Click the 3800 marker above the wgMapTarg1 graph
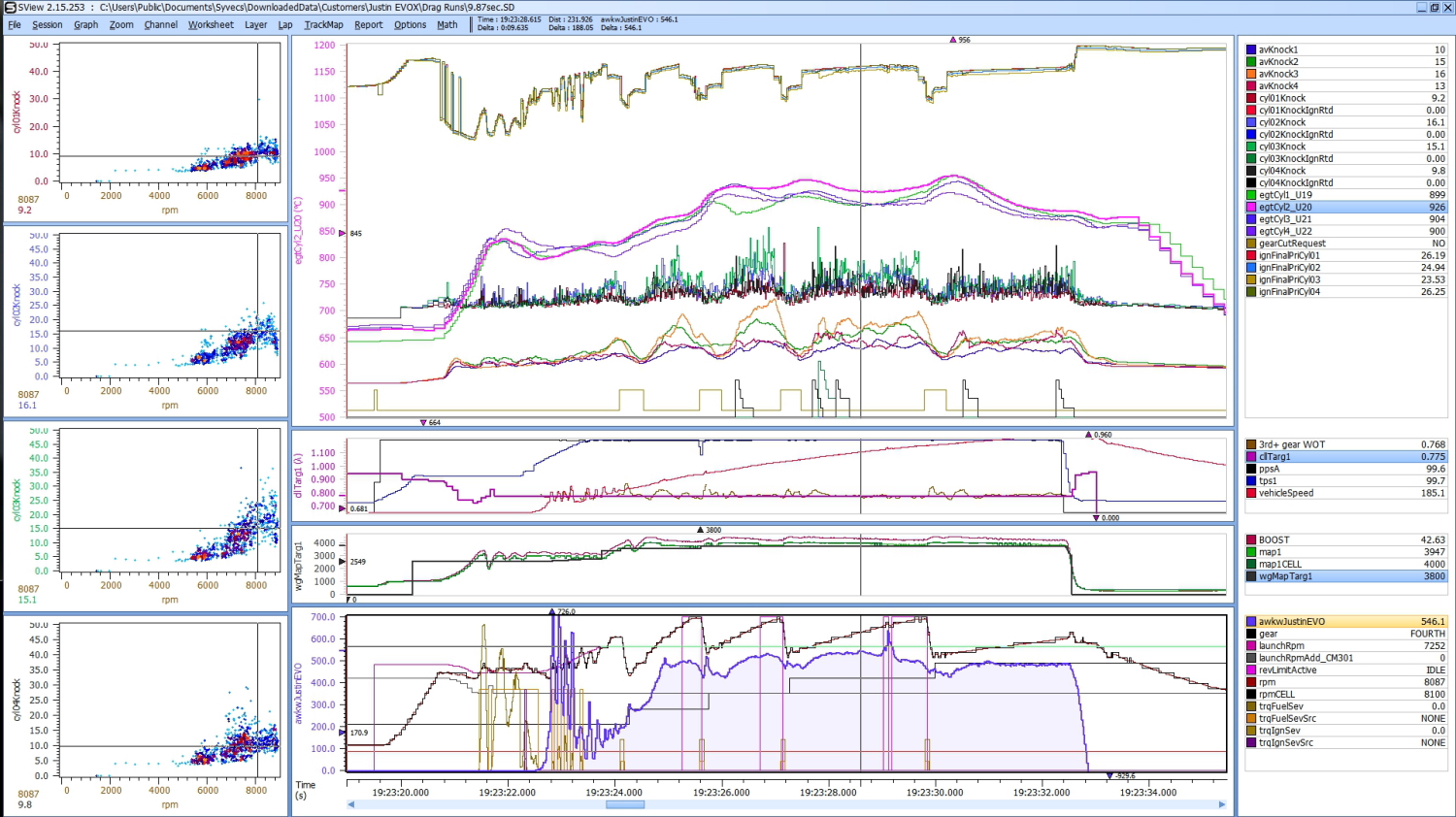This screenshot has width=1456, height=817. tap(701, 530)
